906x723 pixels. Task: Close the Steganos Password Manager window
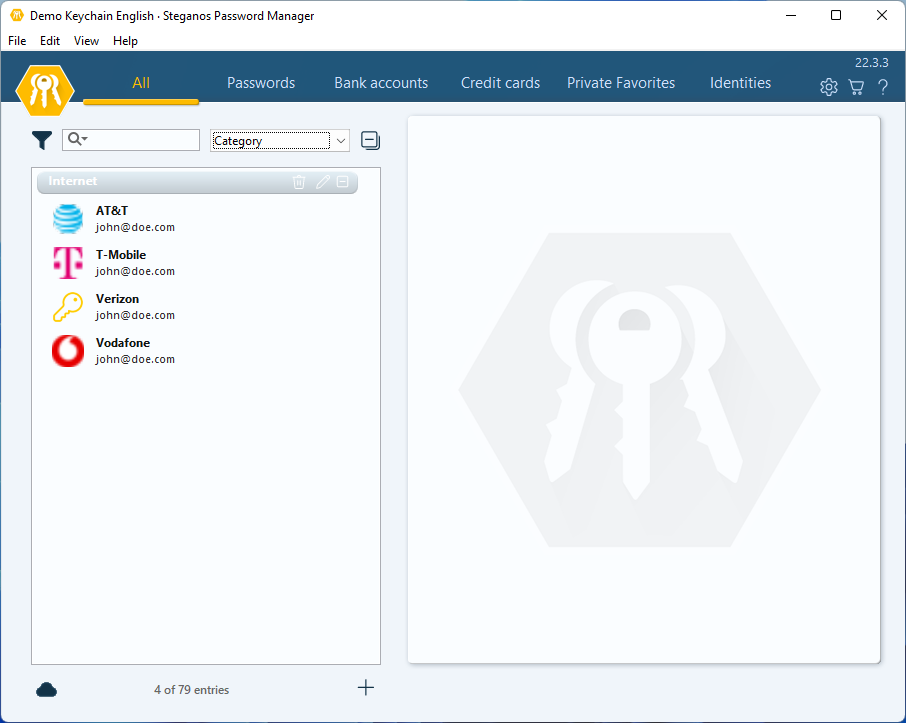[x=882, y=15]
